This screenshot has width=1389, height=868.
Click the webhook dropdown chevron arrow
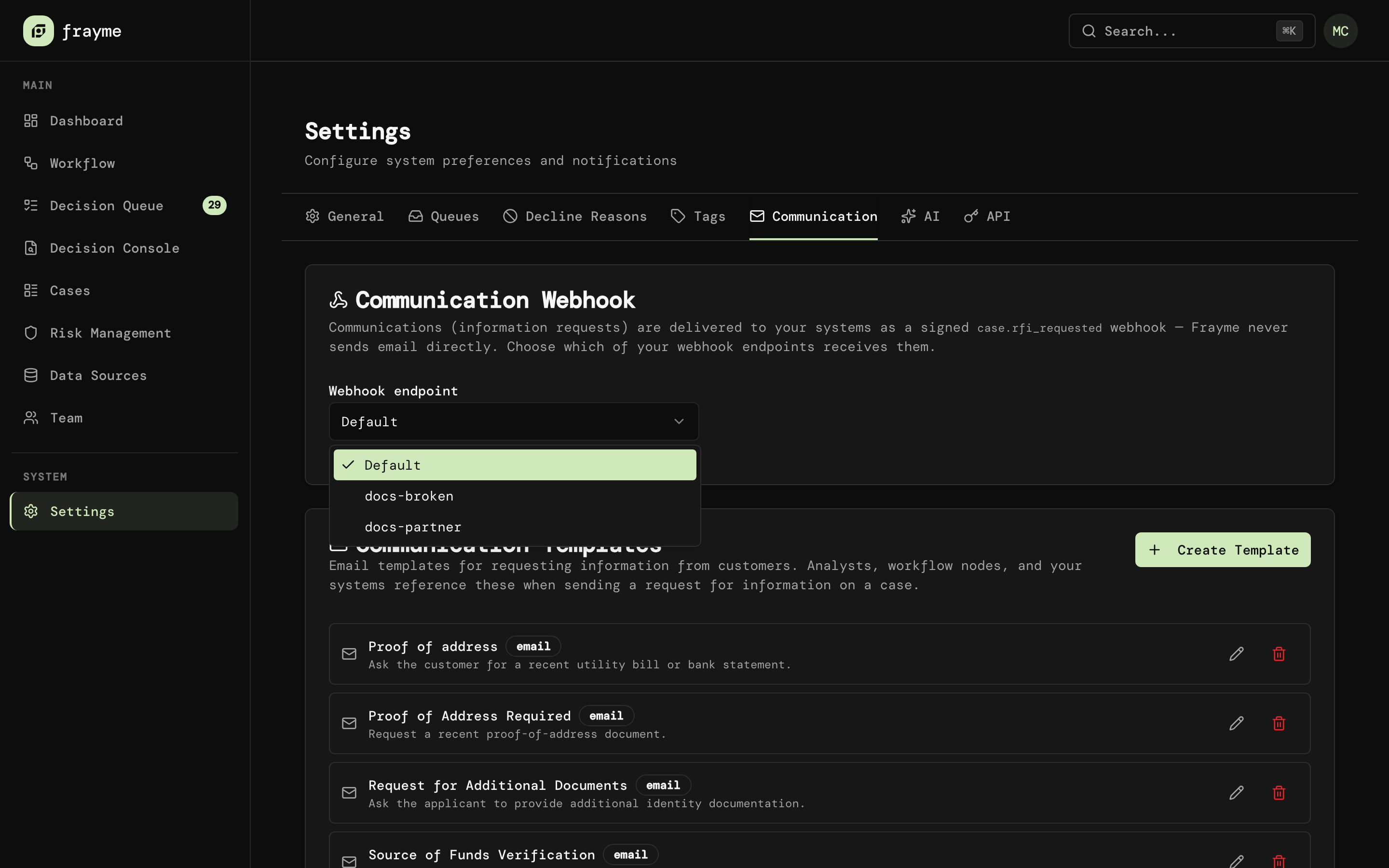pos(679,422)
